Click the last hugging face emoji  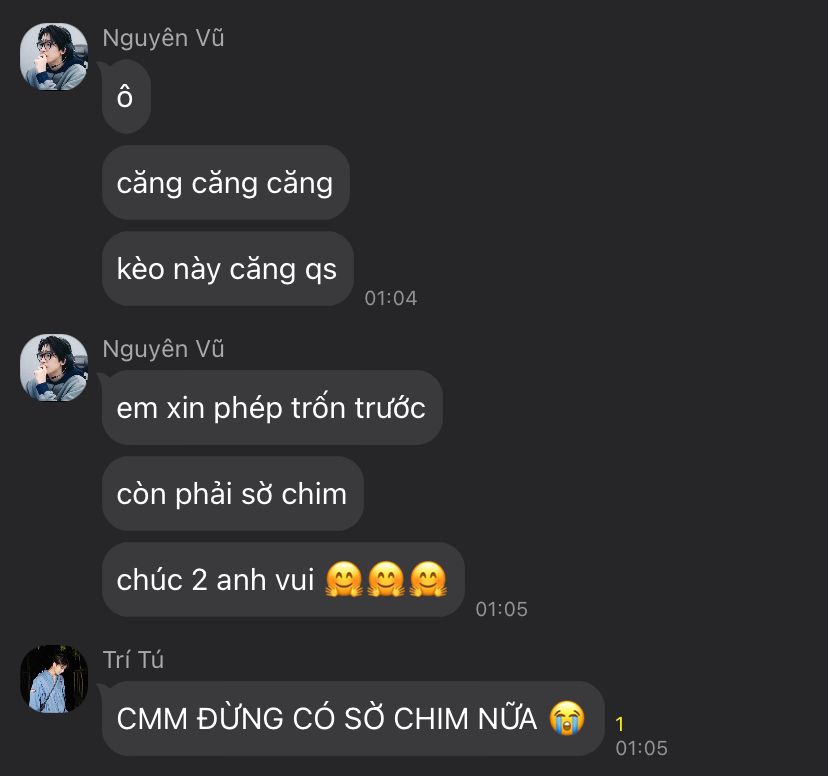[428, 579]
